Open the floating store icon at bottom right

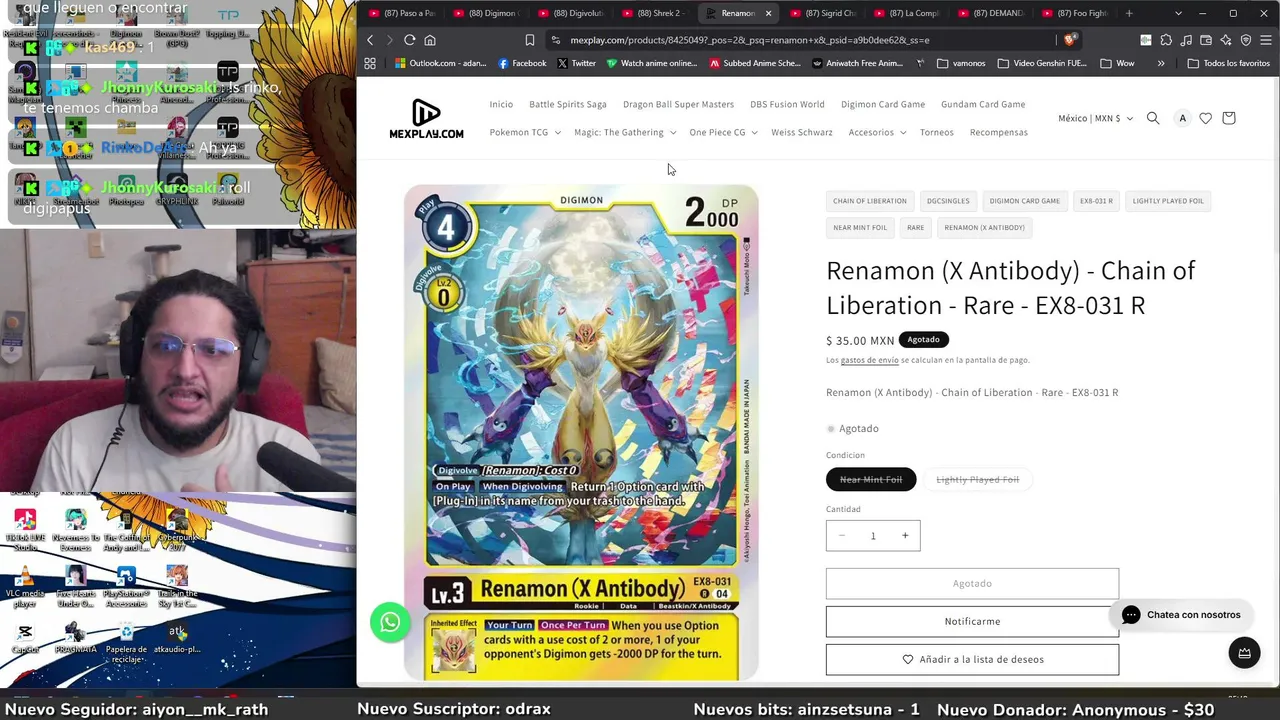point(1244,653)
